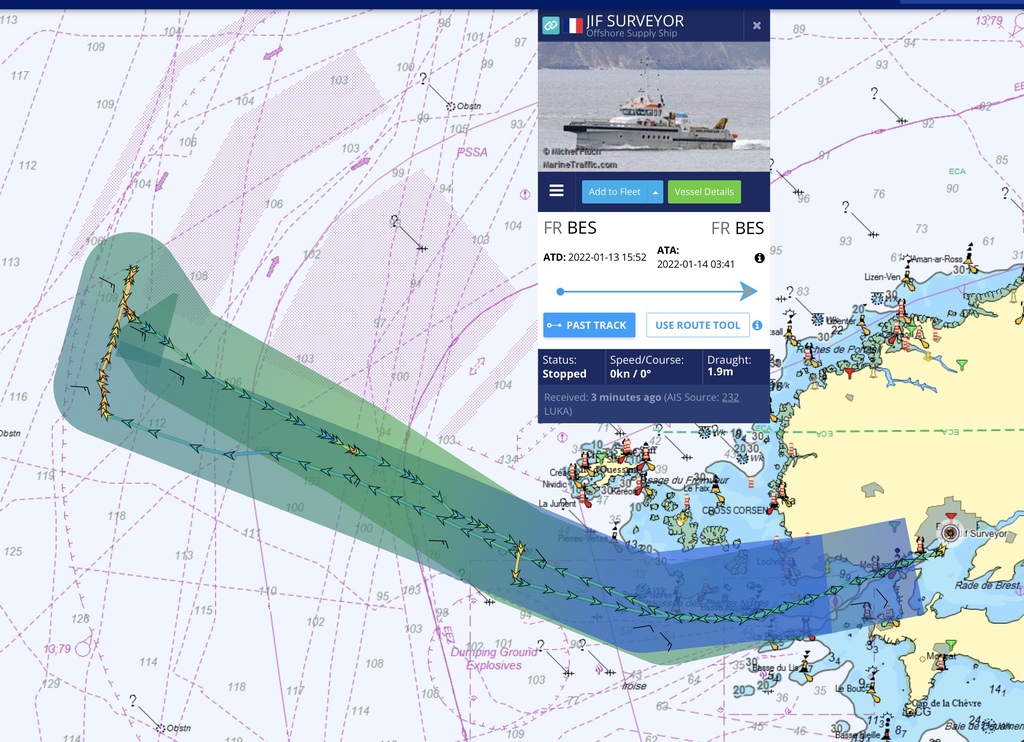Click the 'Rade de Brest' map label
The height and width of the screenshot is (742, 1024).
pos(987,585)
